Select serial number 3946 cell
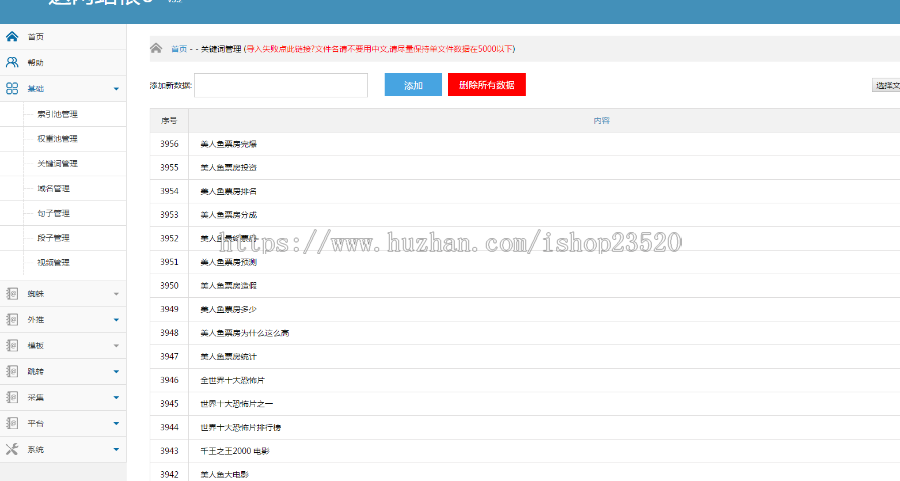Screen dimensions: 900x481 [169, 380]
